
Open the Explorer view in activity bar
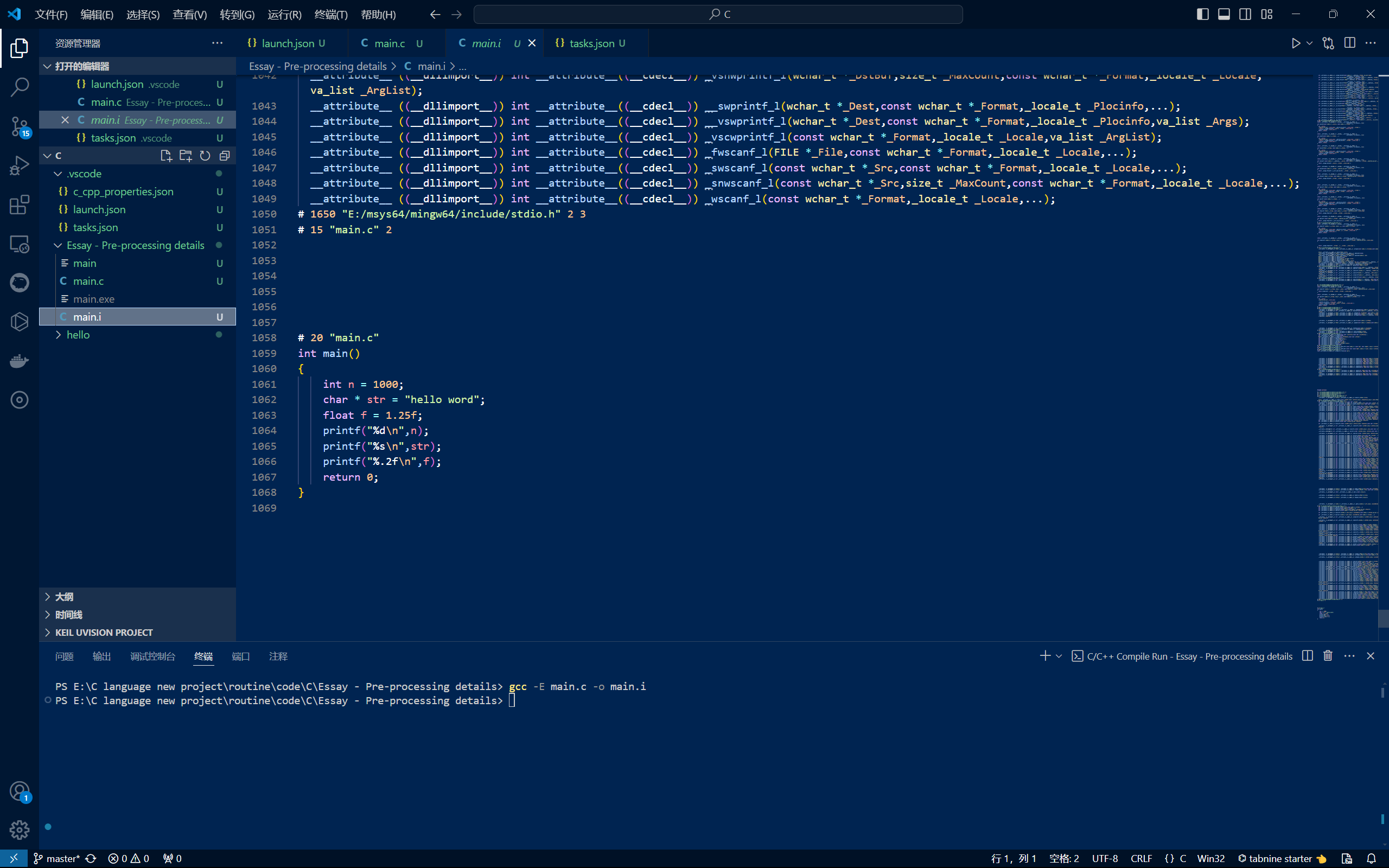pyautogui.click(x=20, y=48)
